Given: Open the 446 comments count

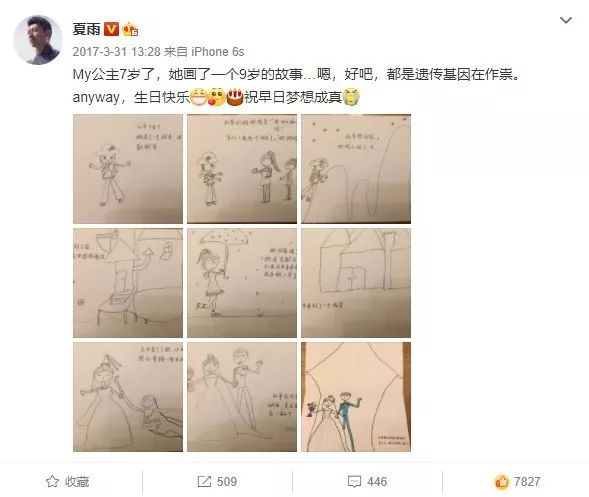Looking at the screenshot, I should click(377, 482).
